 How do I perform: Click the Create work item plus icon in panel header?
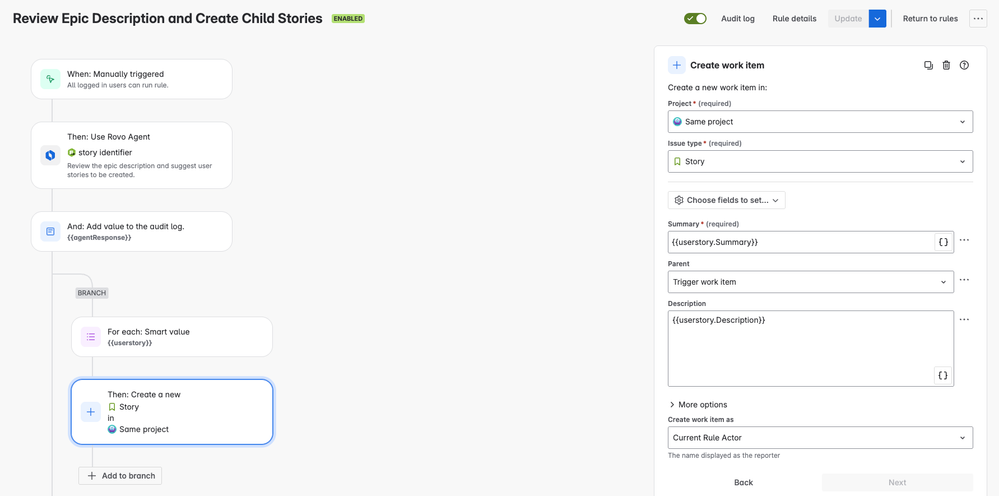coord(677,65)
